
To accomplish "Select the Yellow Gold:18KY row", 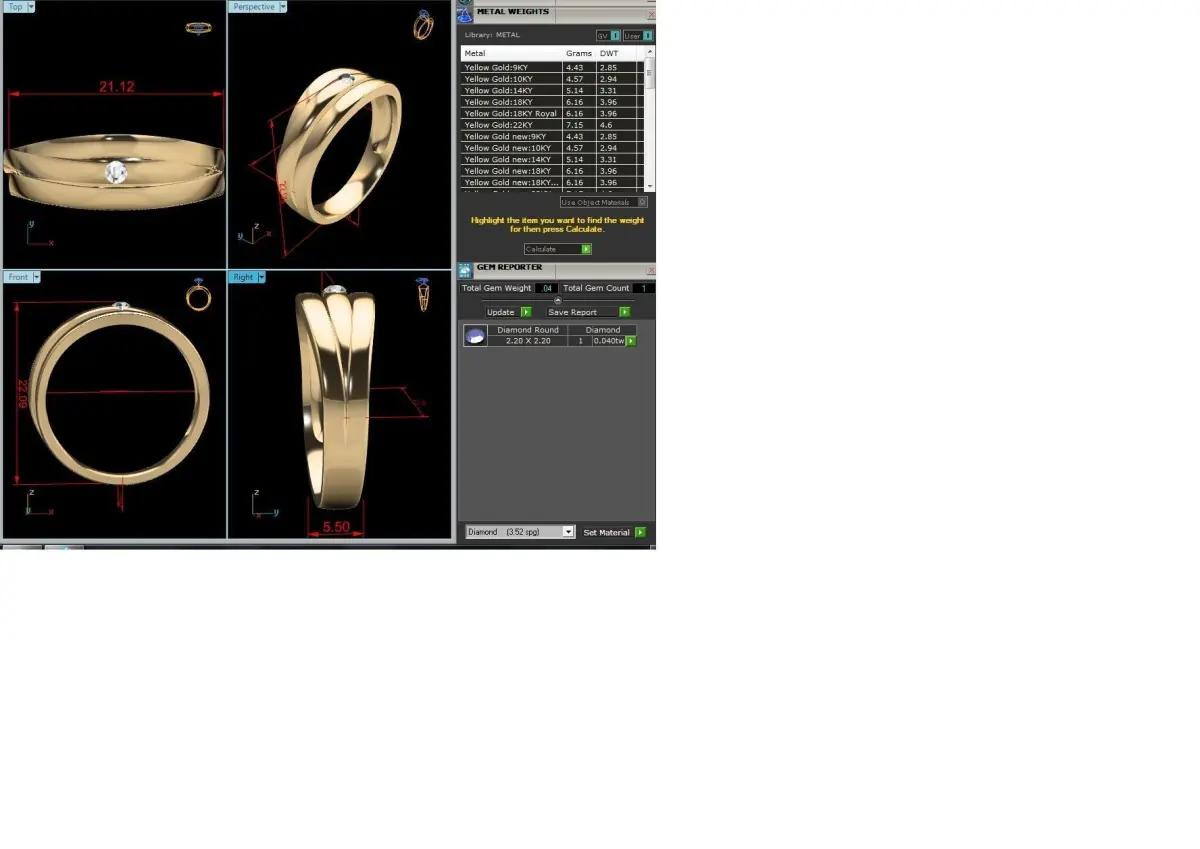I will 553,102.
